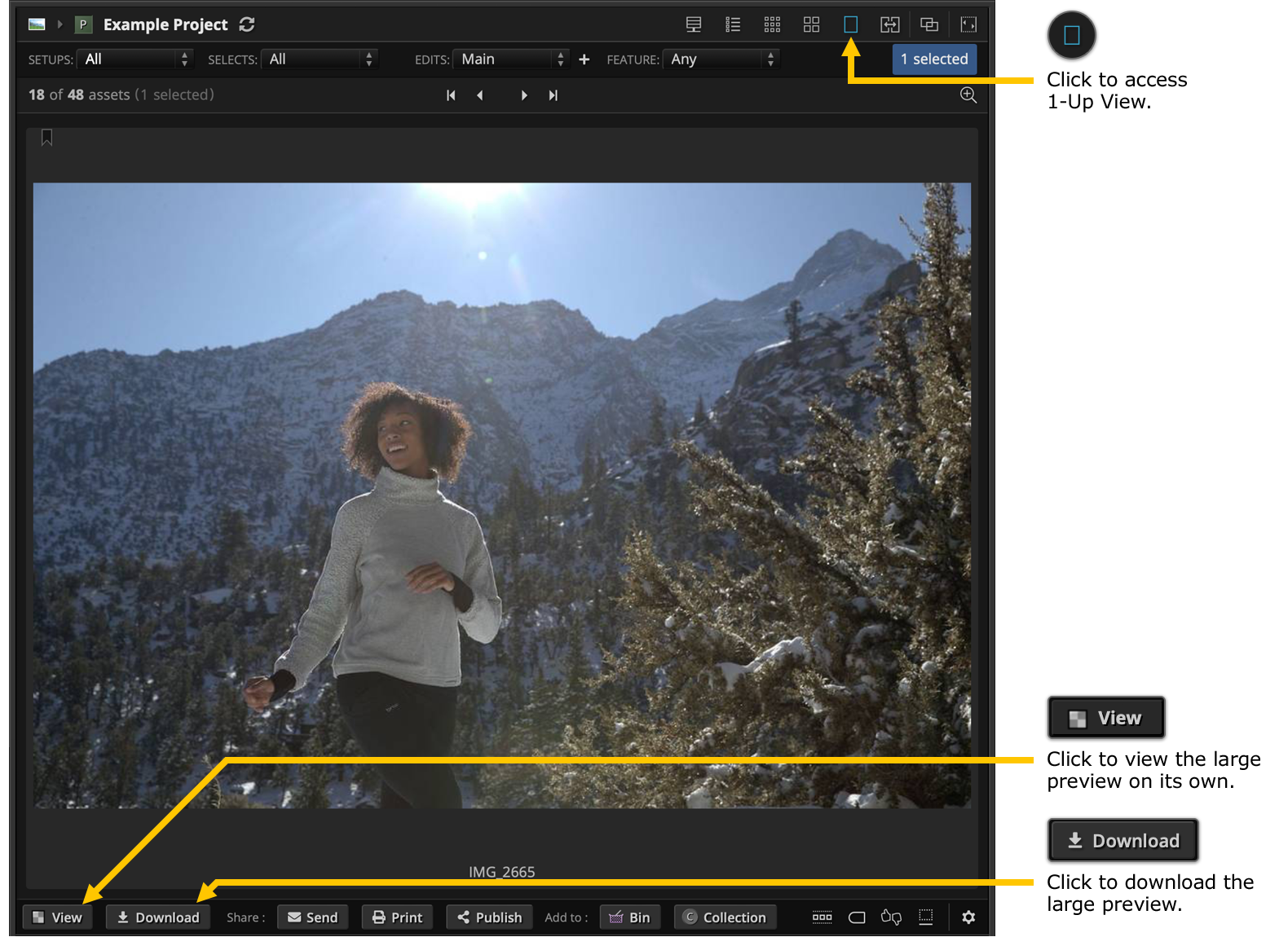Screen dimensions: 1288x937
Task: Click the Publish button
Action: click(489, 917)
